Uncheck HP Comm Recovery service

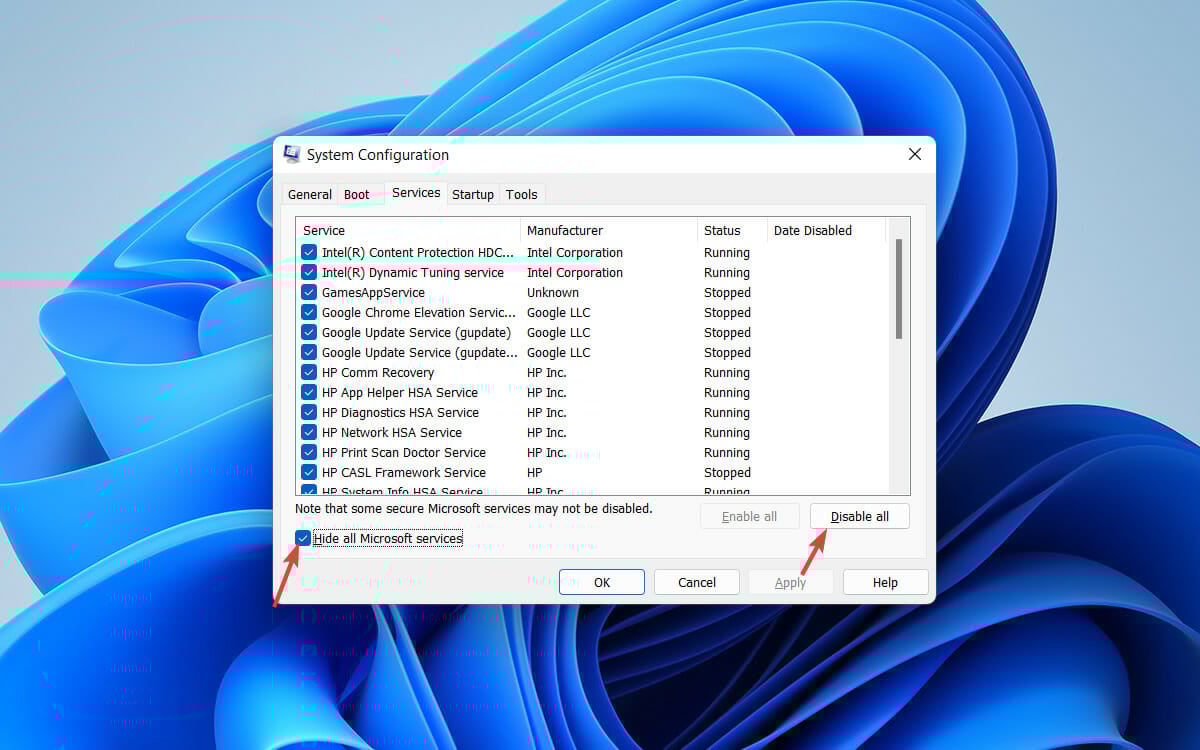309,373
